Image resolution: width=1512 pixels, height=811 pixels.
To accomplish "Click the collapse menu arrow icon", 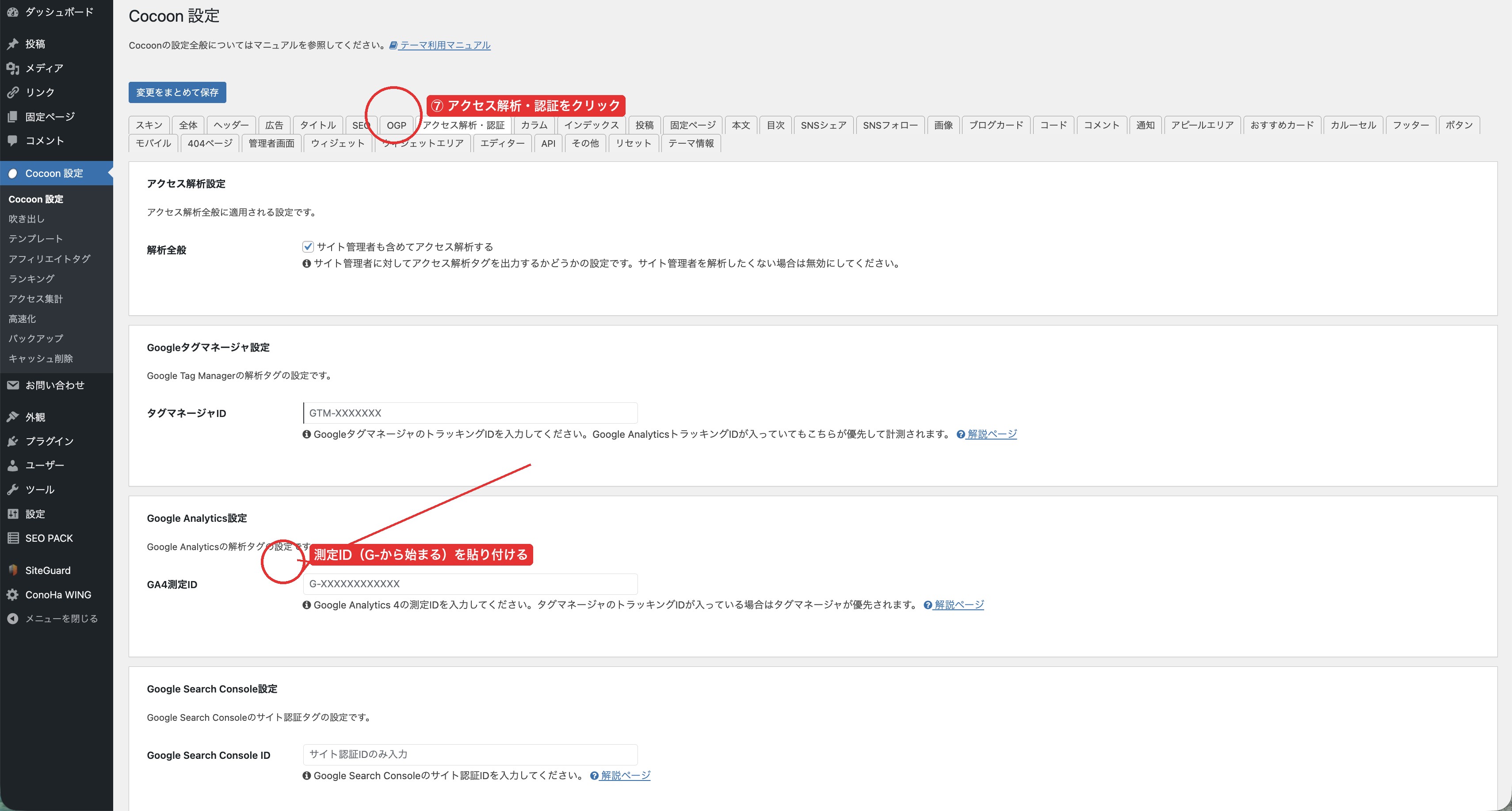I will tap(12, 618).
